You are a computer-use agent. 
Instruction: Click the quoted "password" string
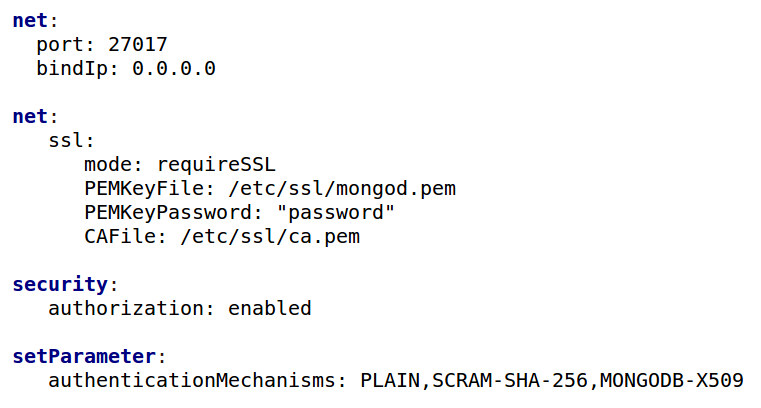click(x=336, y=212)
